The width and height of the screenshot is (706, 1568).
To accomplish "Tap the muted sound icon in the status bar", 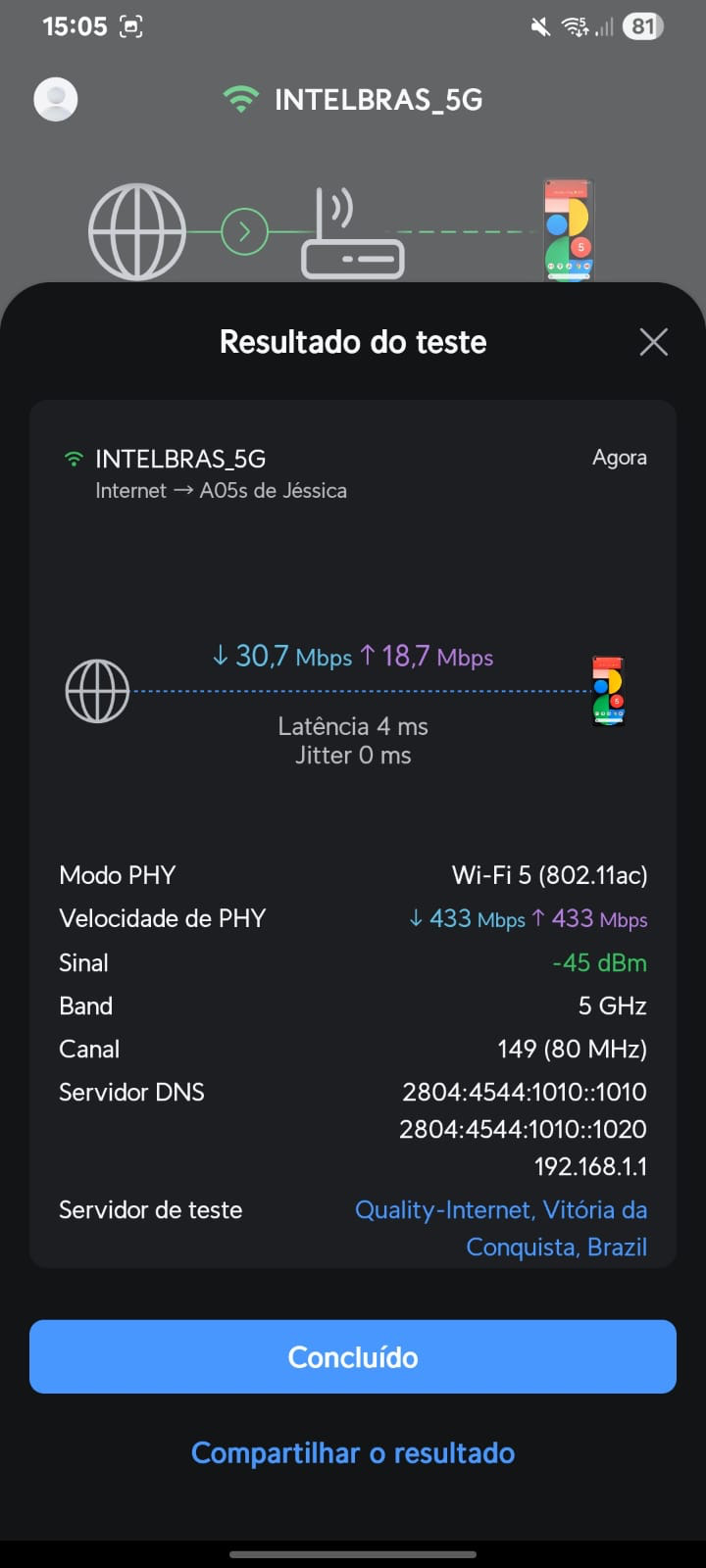I will pos(540,26).
